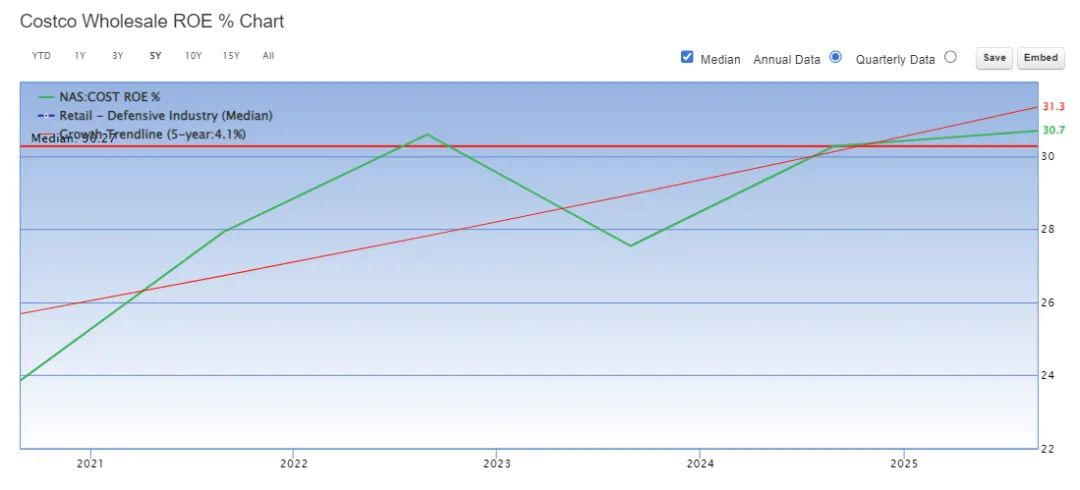Click the Save button
The height and width of the screenshot is (490, 1080).
click(995, 59)
